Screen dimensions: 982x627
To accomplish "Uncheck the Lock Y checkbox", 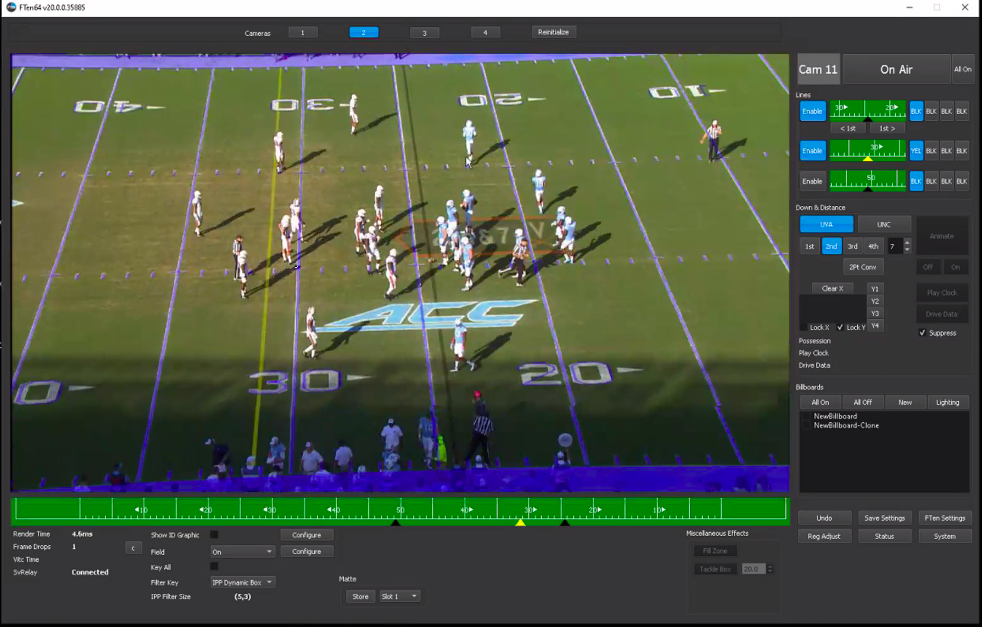I will [840, 328].
